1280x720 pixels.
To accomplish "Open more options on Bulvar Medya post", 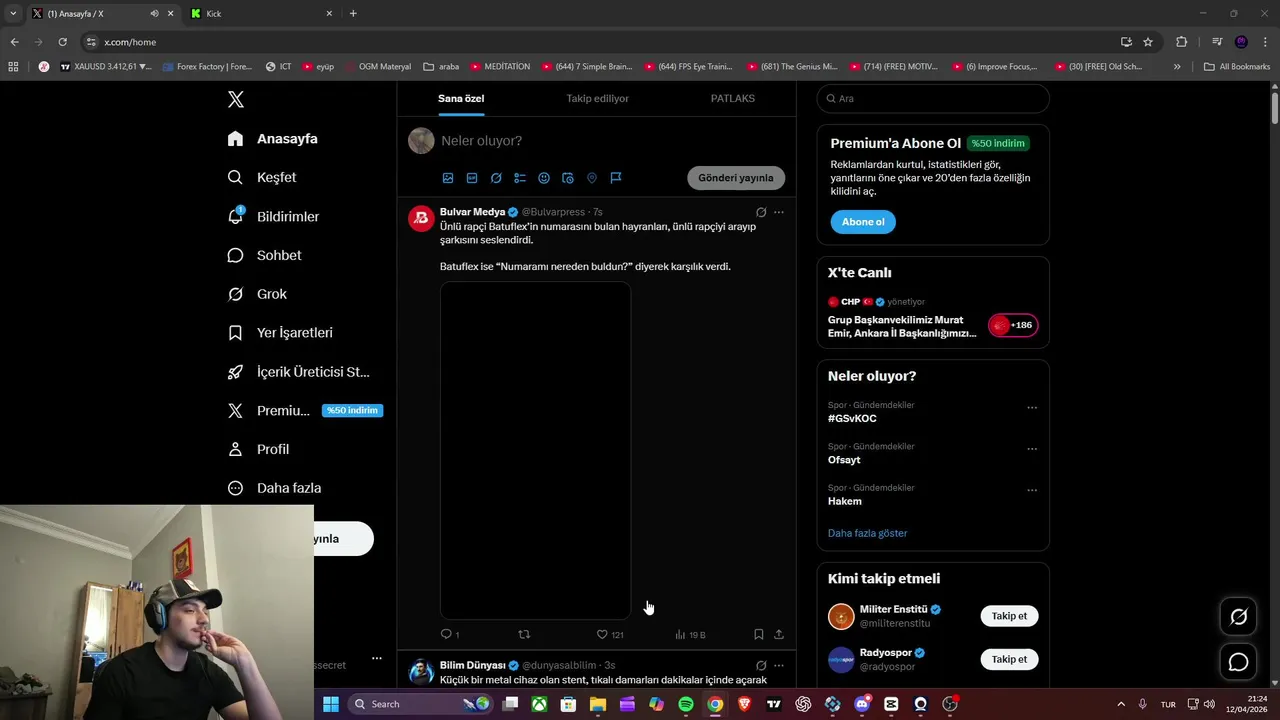I will point(779,212).
